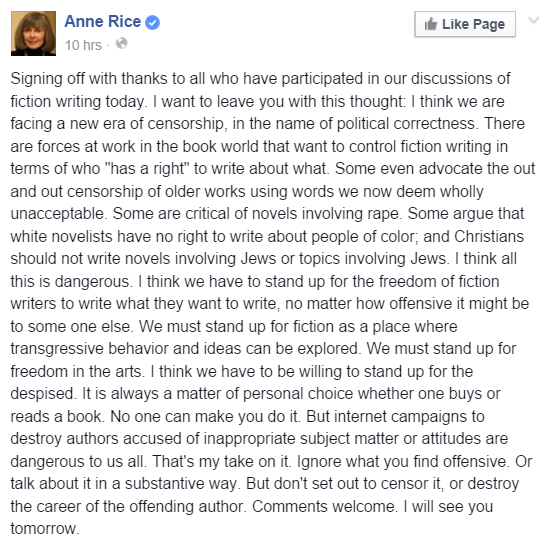Click the blue verified badge beside Anne Rice
Viewport: 550px width, 548px height.
[x=153, y=22]
